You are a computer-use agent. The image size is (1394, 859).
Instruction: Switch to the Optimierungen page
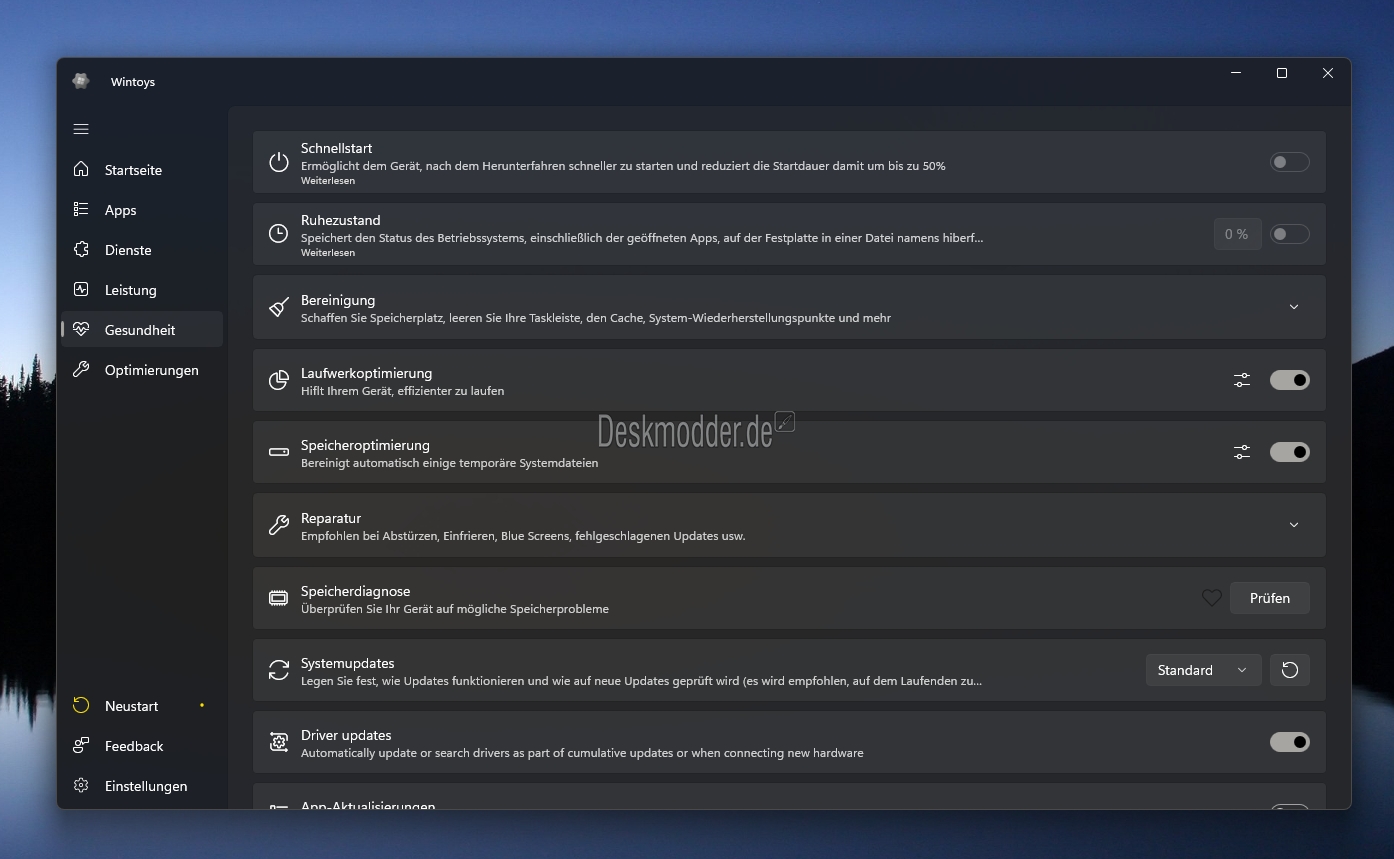point(151,370)
